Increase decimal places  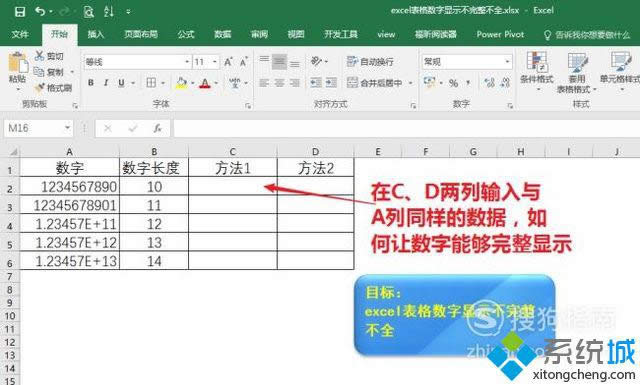(x=489, y=83)
